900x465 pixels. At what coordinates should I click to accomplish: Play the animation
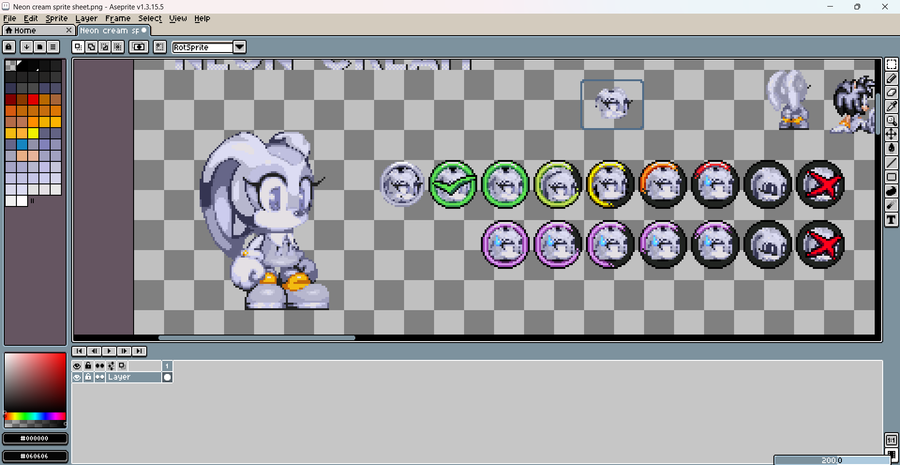pos(109,351)
